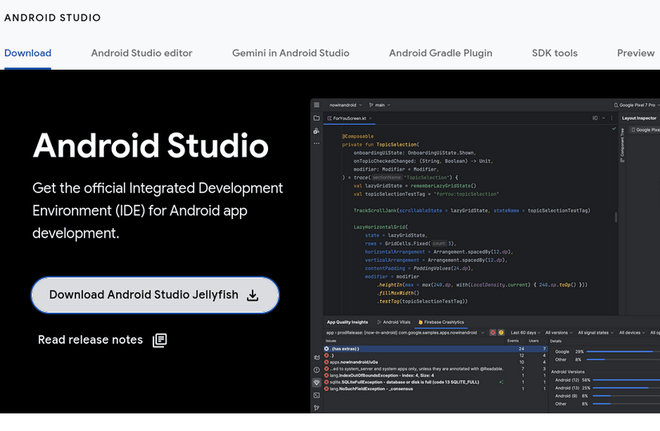Click the release notes document icon
Image resolution: width=660 pixels, height=431 pixels.
click(159, 340)
